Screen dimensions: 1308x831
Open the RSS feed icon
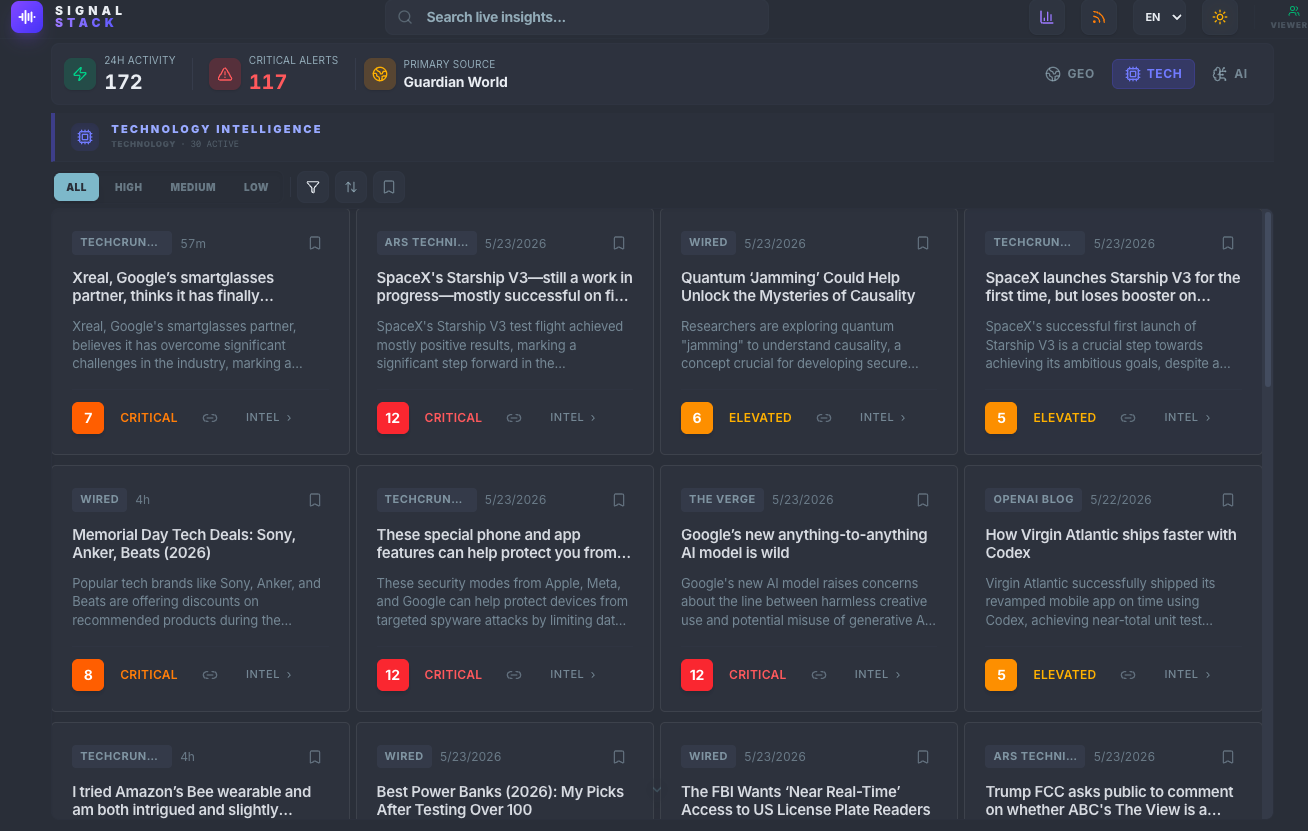click(x=1099, y=17)
